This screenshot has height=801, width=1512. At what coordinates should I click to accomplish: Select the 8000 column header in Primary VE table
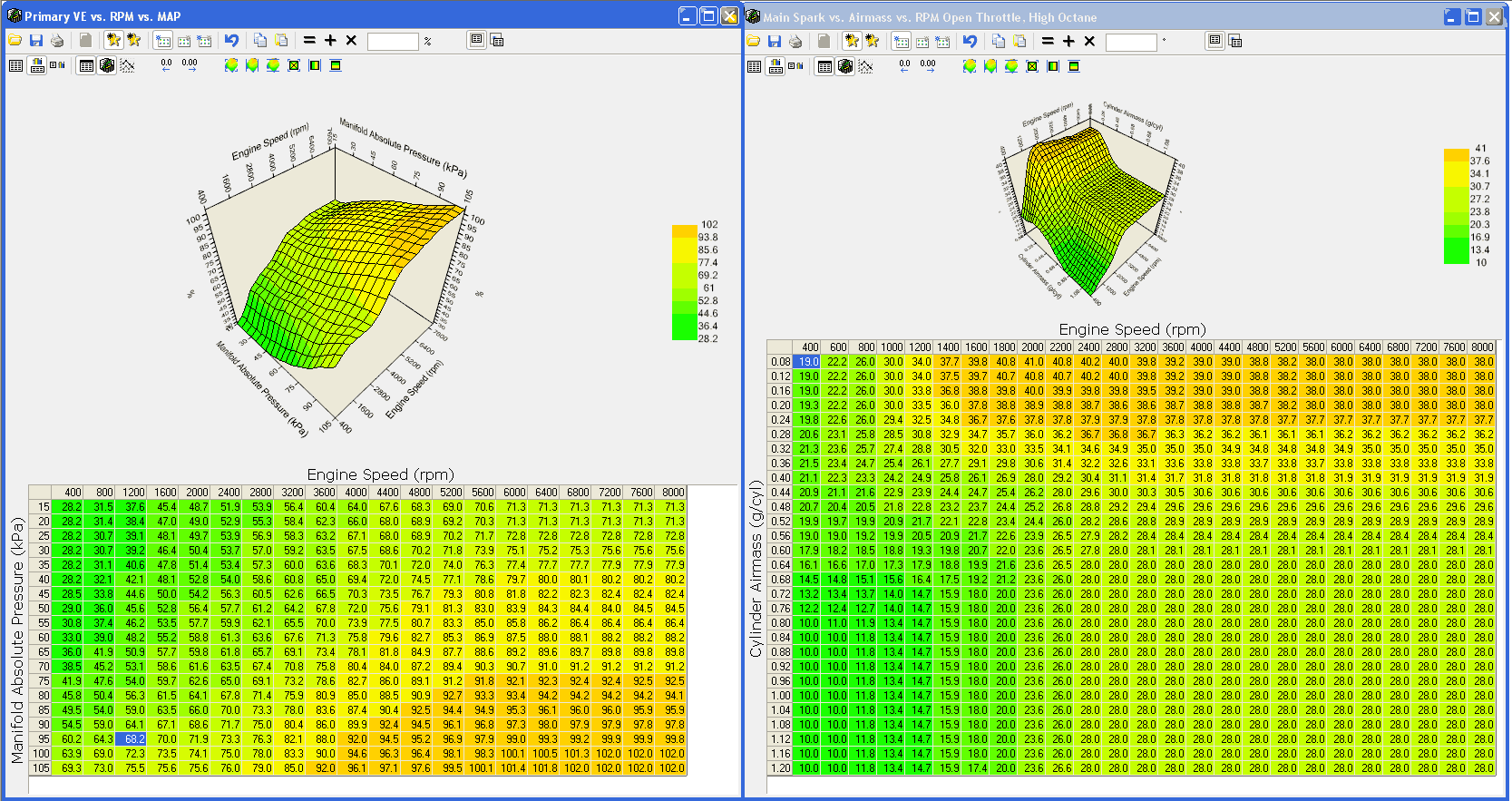pyautogui.click(x=672, y=493)
